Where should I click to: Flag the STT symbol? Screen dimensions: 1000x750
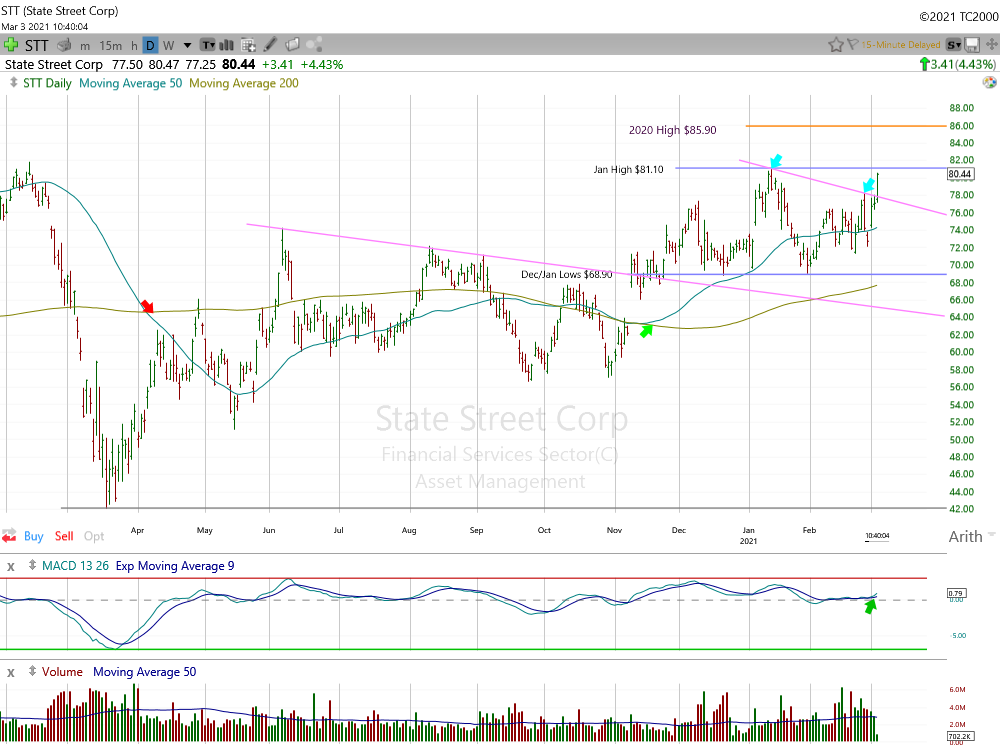[853, 45]
